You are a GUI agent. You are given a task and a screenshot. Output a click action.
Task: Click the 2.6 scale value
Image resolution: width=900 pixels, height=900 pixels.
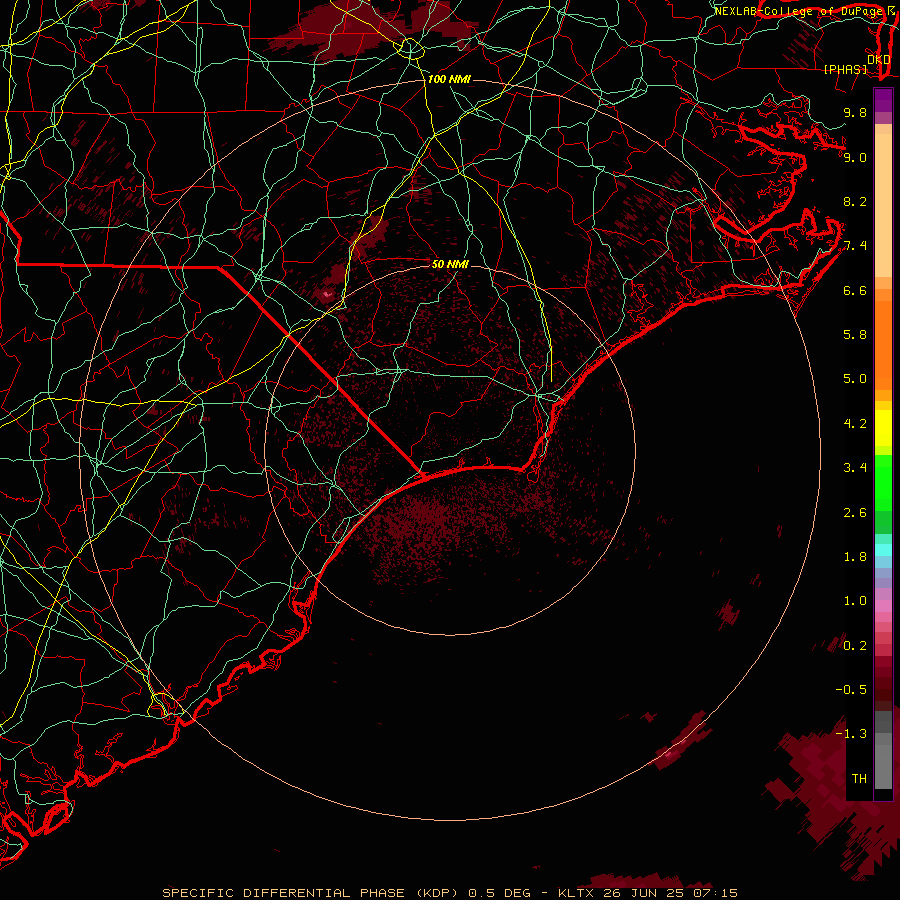[855, 513]
